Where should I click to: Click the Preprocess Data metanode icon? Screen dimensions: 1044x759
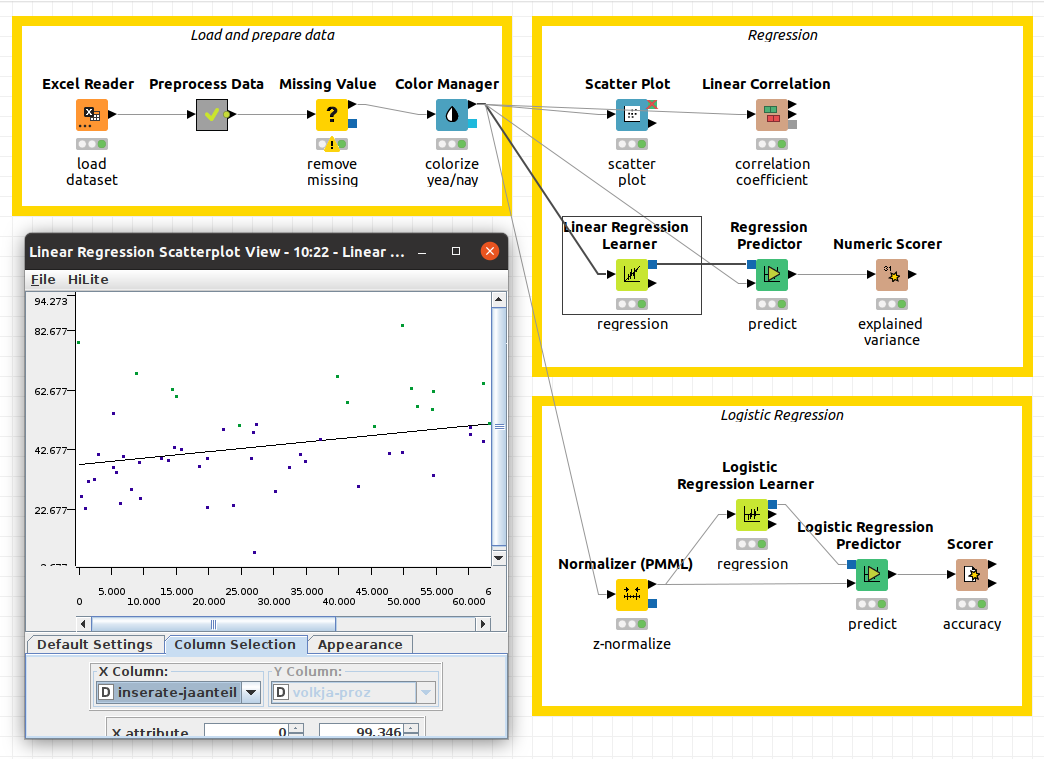[212, 115]
